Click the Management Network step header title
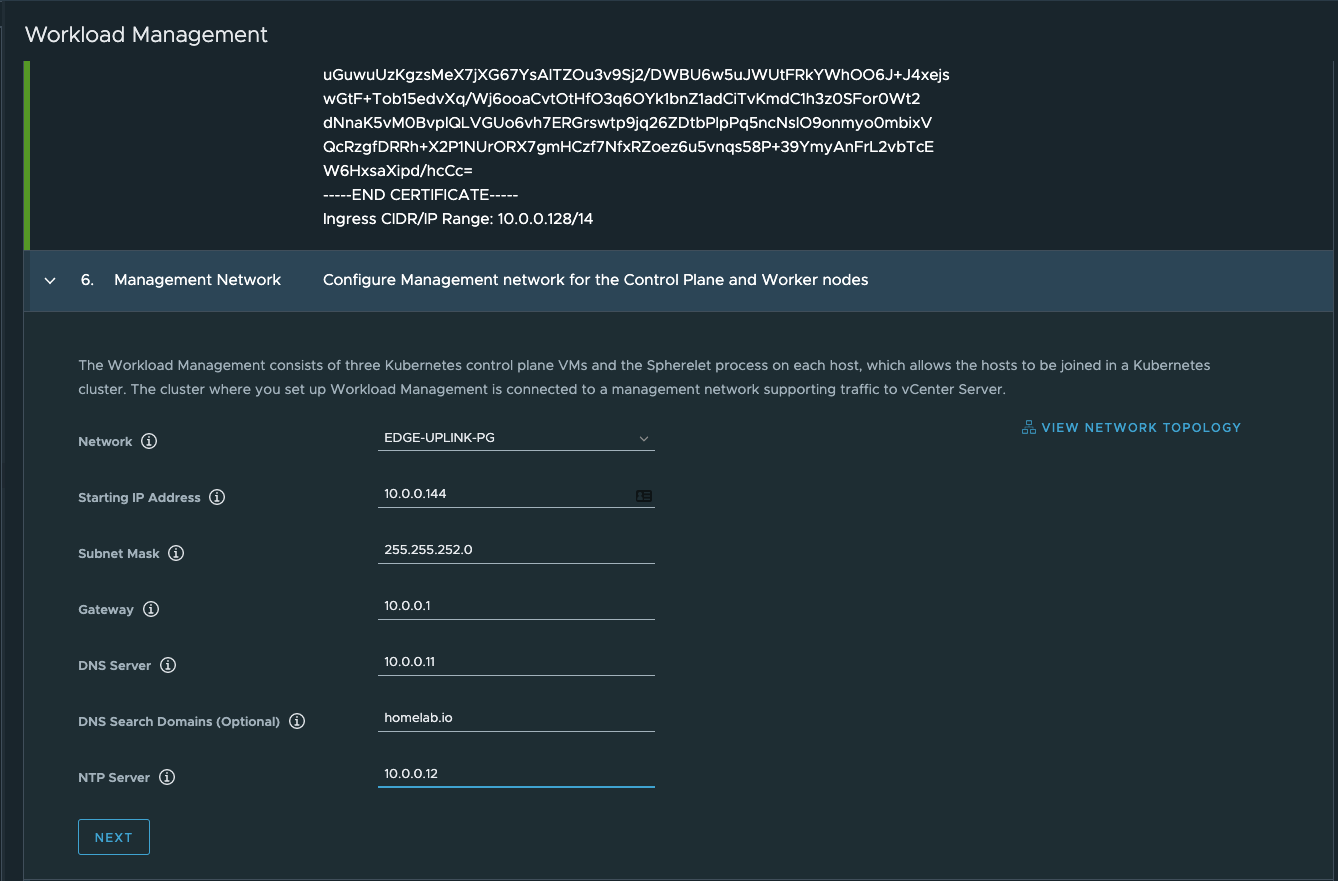 point(197,280)
